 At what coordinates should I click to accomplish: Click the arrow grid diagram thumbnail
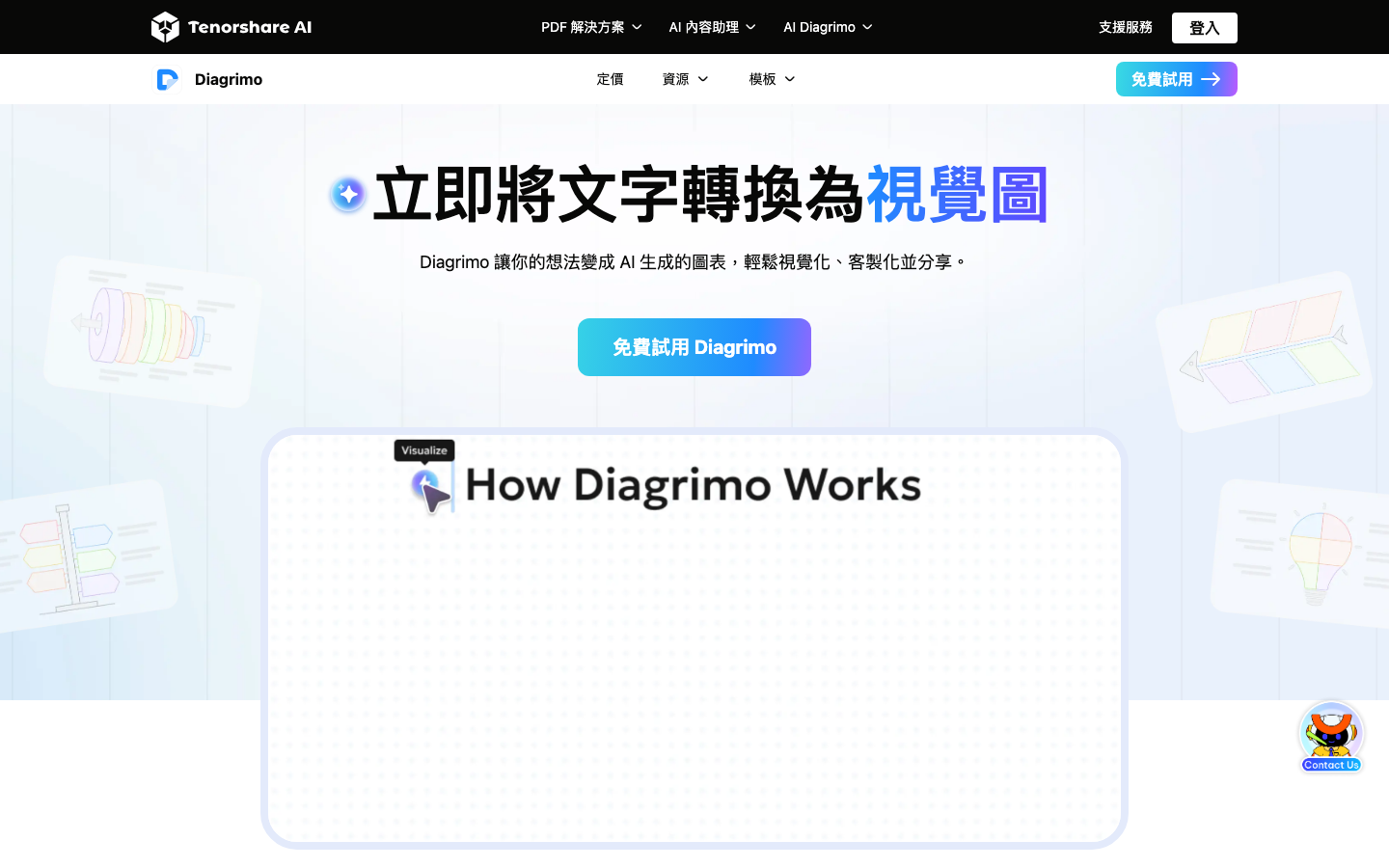[1265, 352]
